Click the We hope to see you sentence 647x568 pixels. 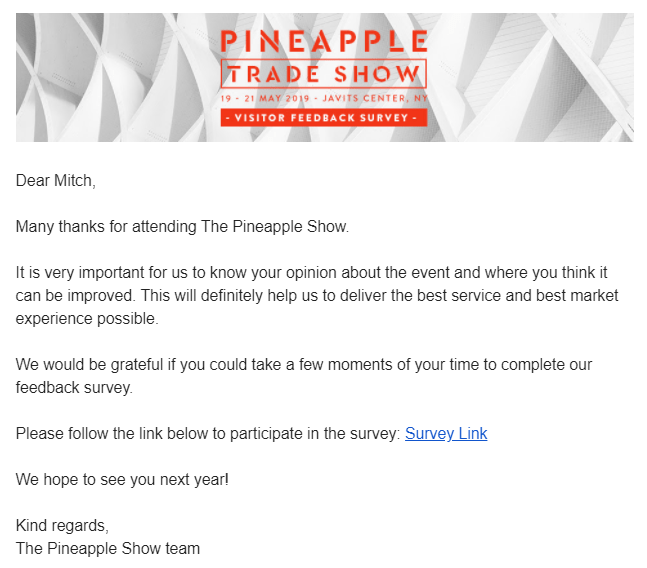click(122, 480)
